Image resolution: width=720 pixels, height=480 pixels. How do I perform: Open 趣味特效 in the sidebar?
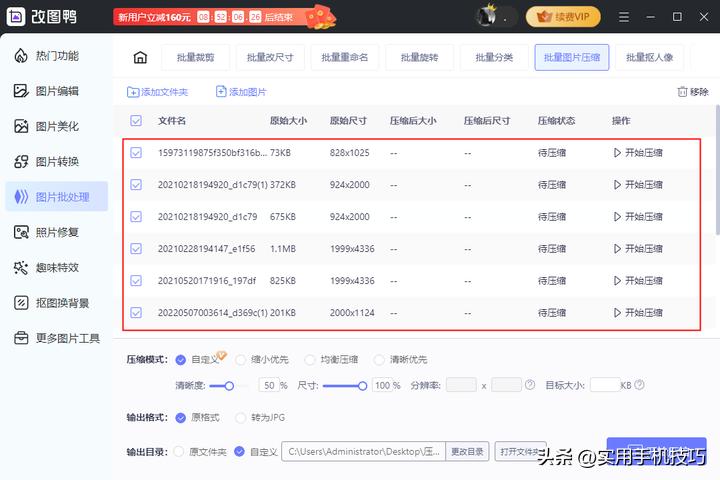pos(57,267)
